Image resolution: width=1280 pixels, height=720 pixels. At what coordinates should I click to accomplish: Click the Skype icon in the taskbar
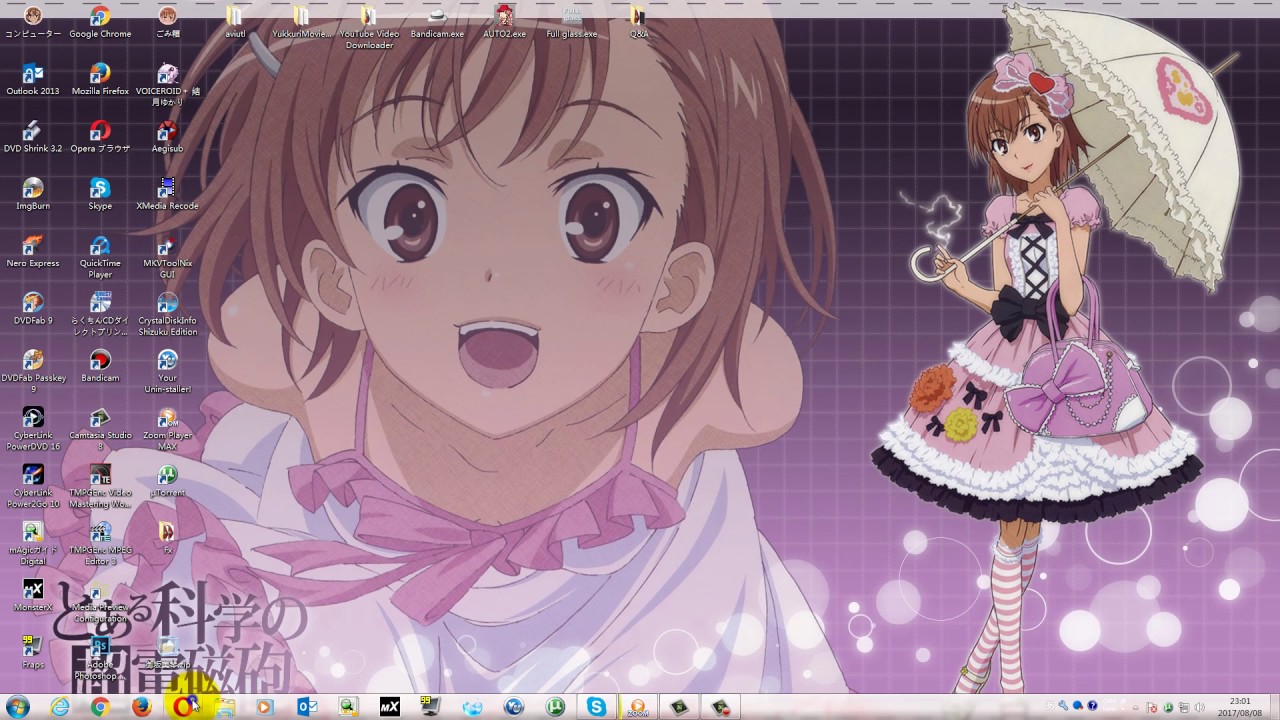597,707
